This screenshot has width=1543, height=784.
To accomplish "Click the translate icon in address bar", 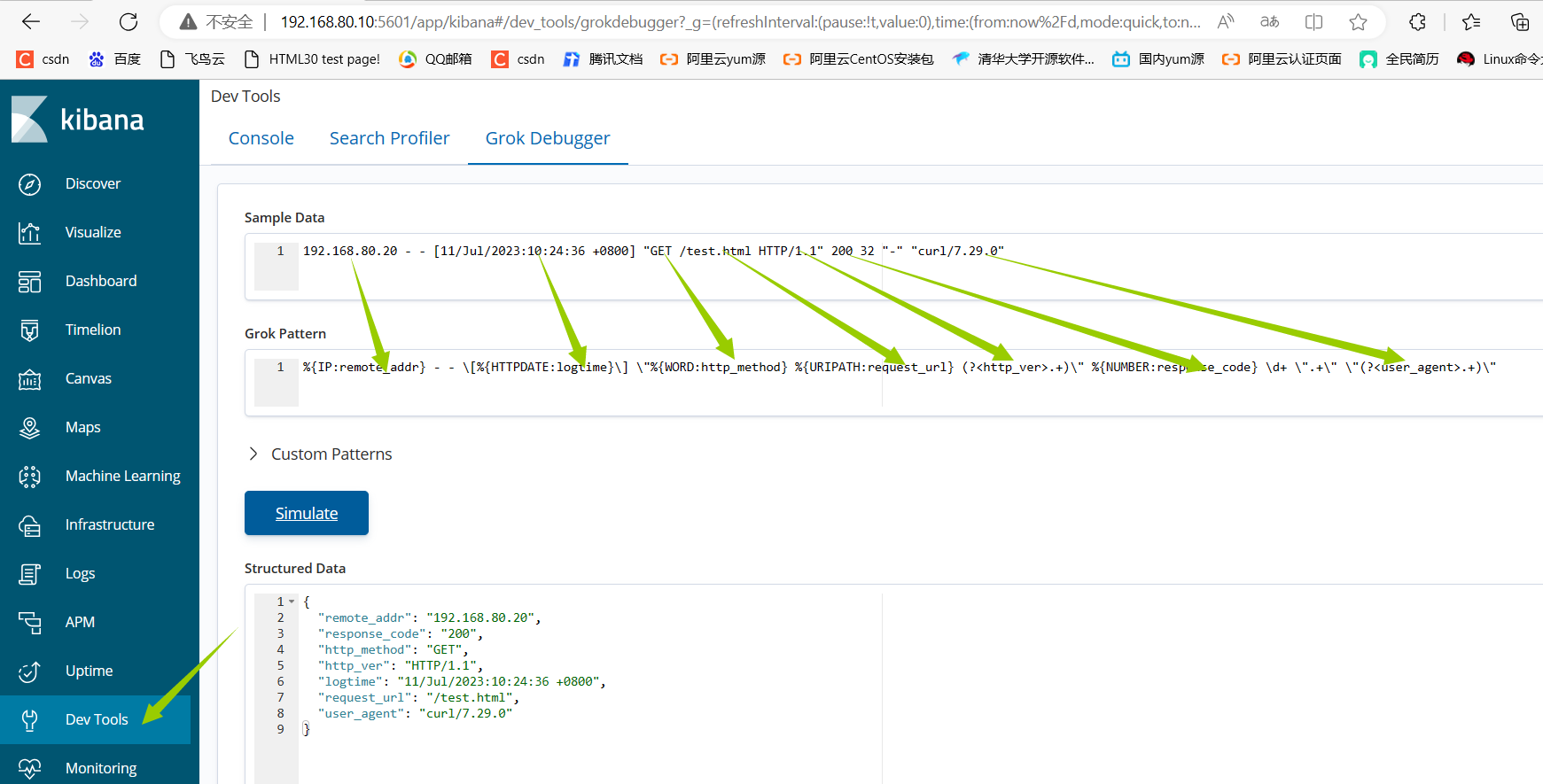I will 1270,22.
